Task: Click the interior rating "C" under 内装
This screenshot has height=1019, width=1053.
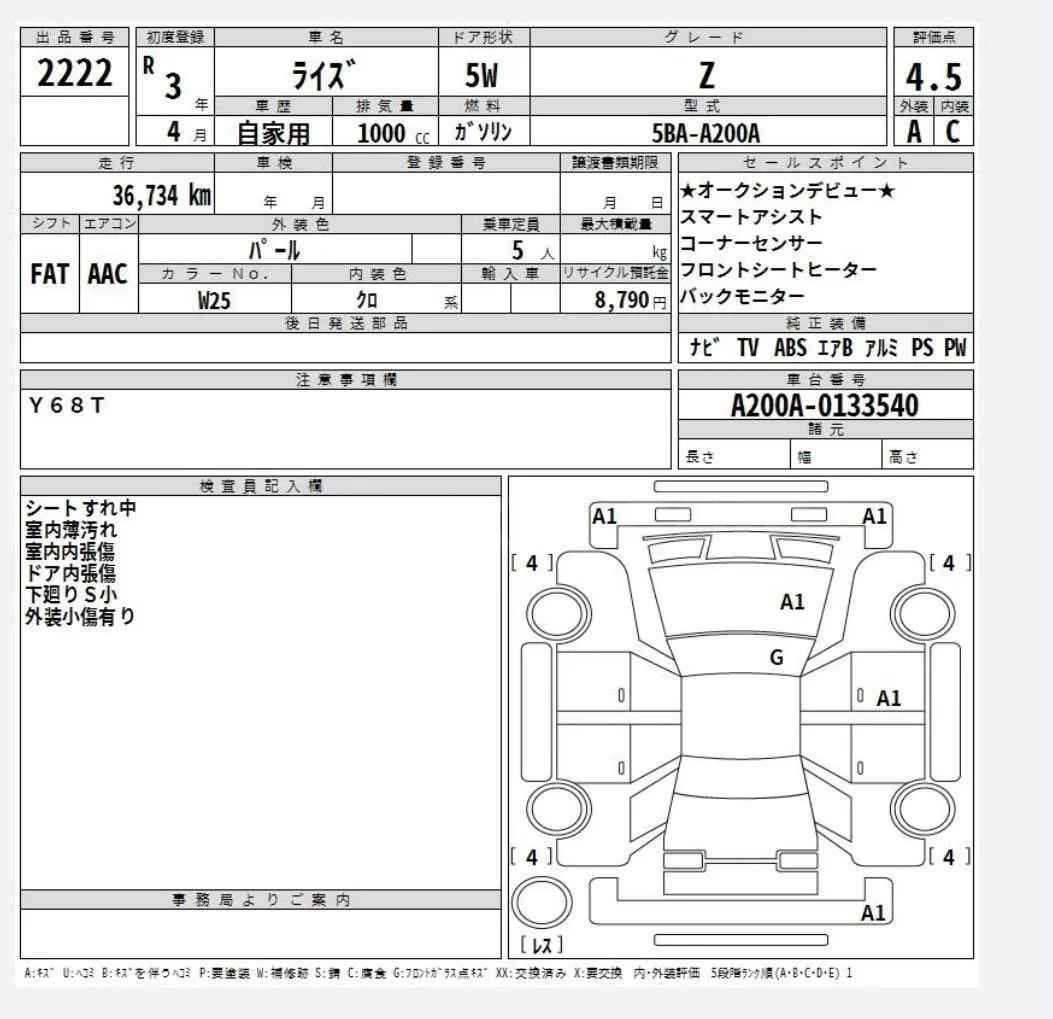Action: [x=952, y=131]
